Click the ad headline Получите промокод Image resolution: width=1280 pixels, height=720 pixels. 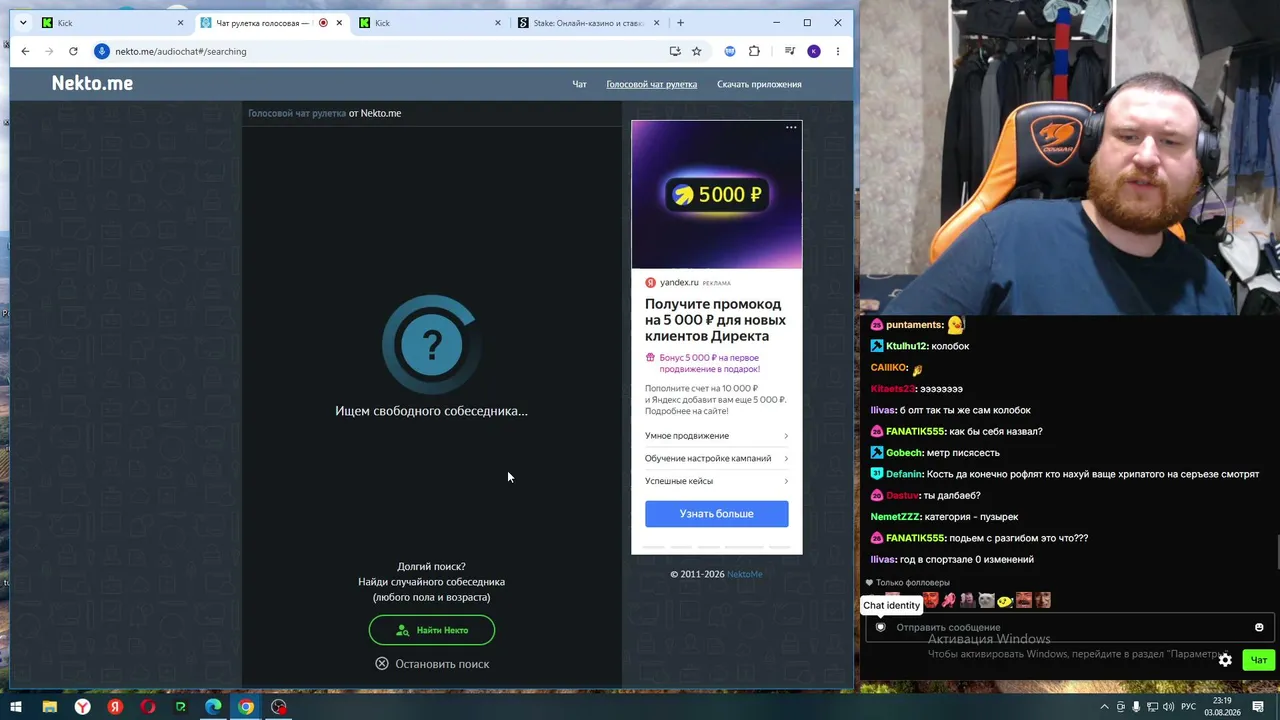point(715,320)
